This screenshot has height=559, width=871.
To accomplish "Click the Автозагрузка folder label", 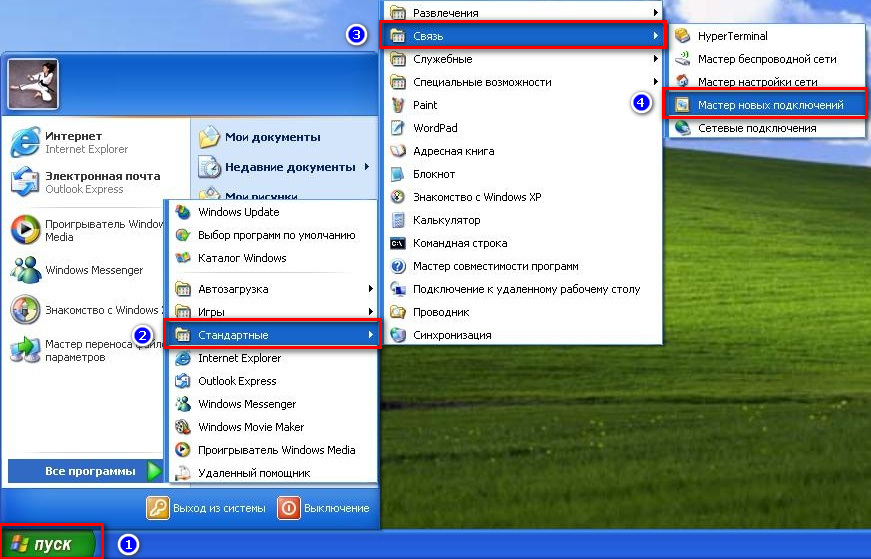I will [233, 289].
